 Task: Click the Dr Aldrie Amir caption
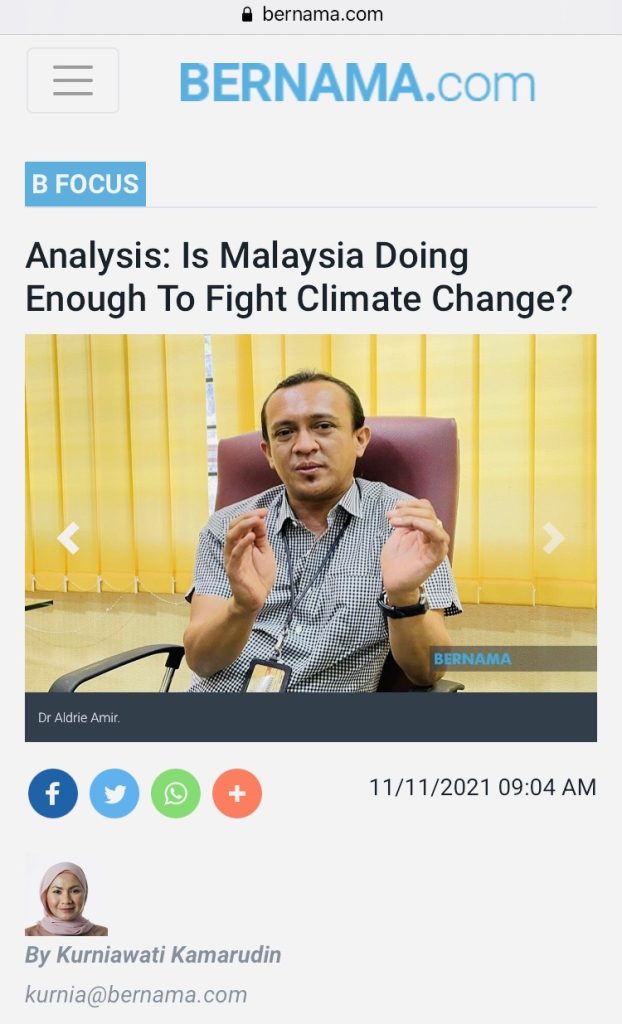click(79, 717)
